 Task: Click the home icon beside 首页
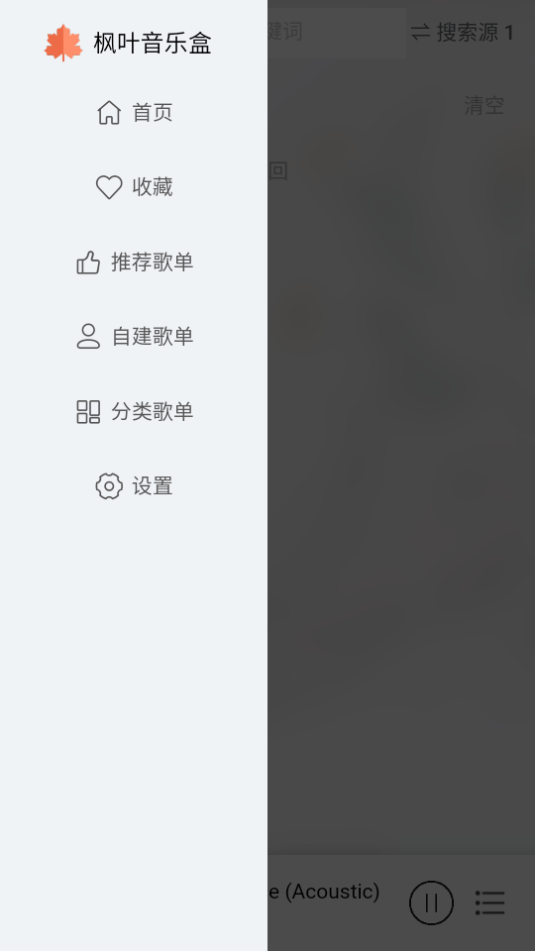coord(109,112)
